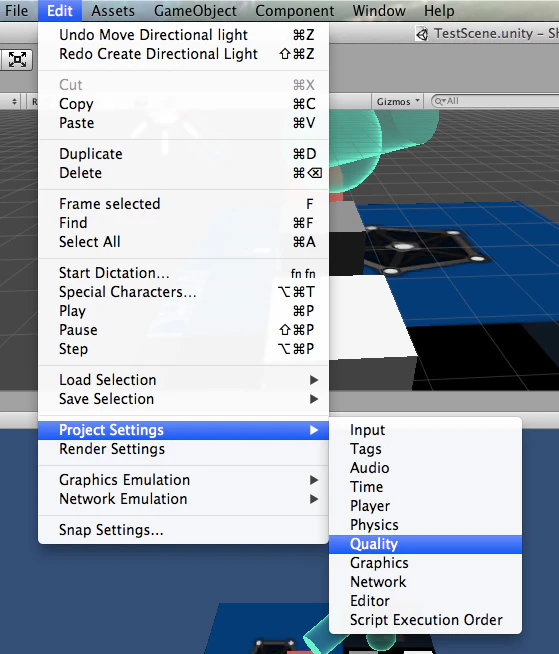Viewport: 559px width, 654px height.
Task: Click the scene search field
Action: tap(495, 101)
